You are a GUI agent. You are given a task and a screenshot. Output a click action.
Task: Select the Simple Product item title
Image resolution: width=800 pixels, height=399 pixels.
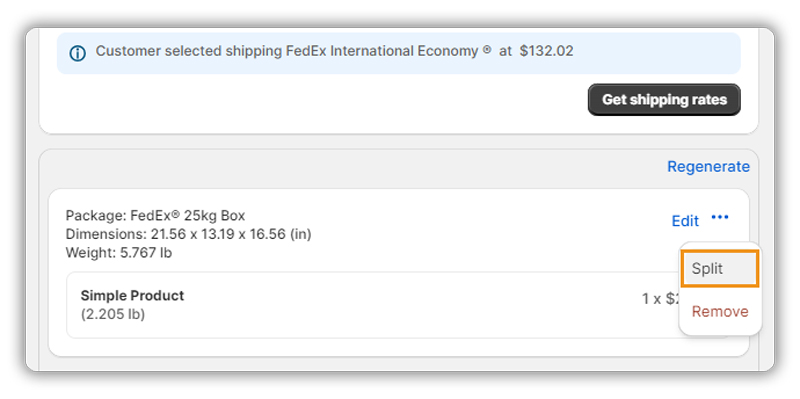coord(132,295)
